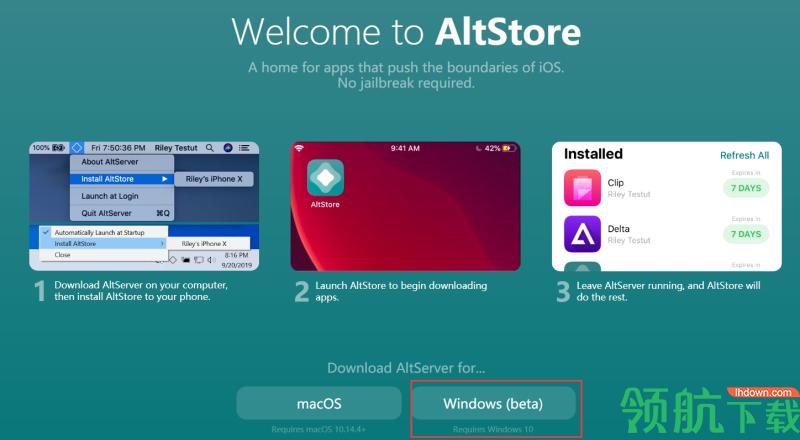Image resolution: width=800 pixels, height=440 pixels.
Task: Click the 7 DAYS badge beside Delta
Action: point(746,234)
